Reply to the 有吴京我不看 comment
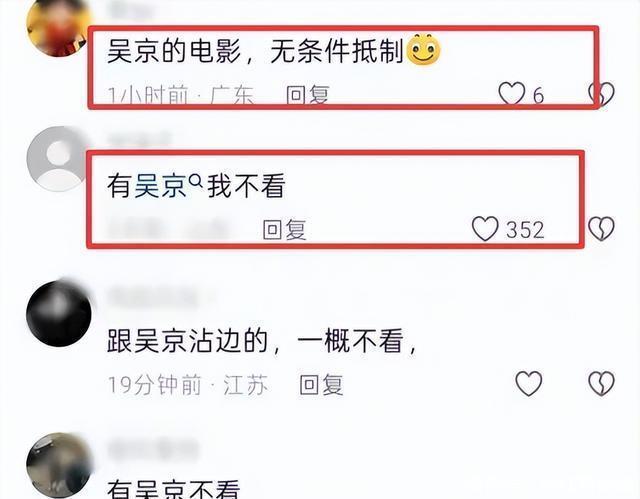 (284, 229)
